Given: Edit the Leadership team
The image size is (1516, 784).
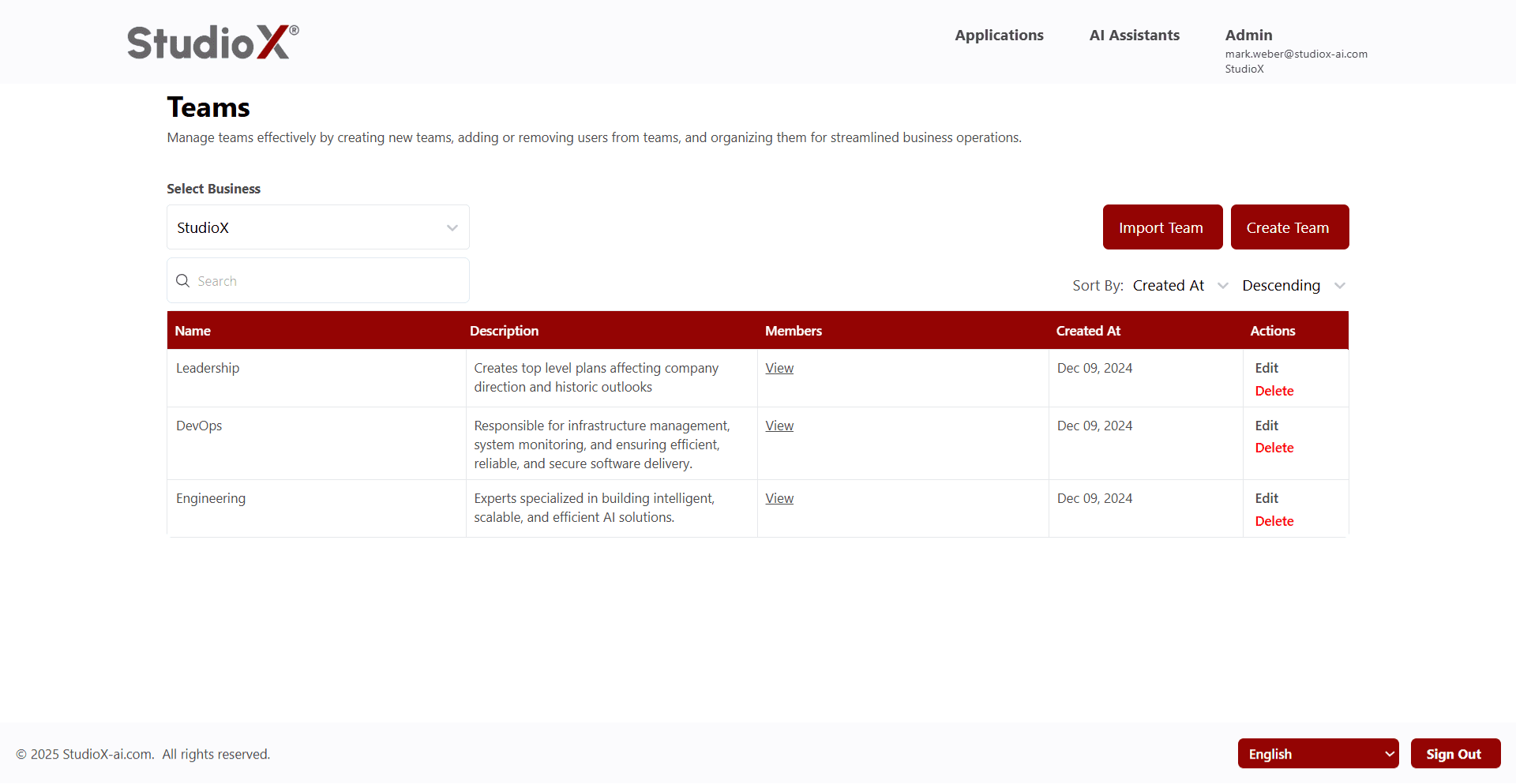Looking at the screenshot, I should coord(1266,368).
